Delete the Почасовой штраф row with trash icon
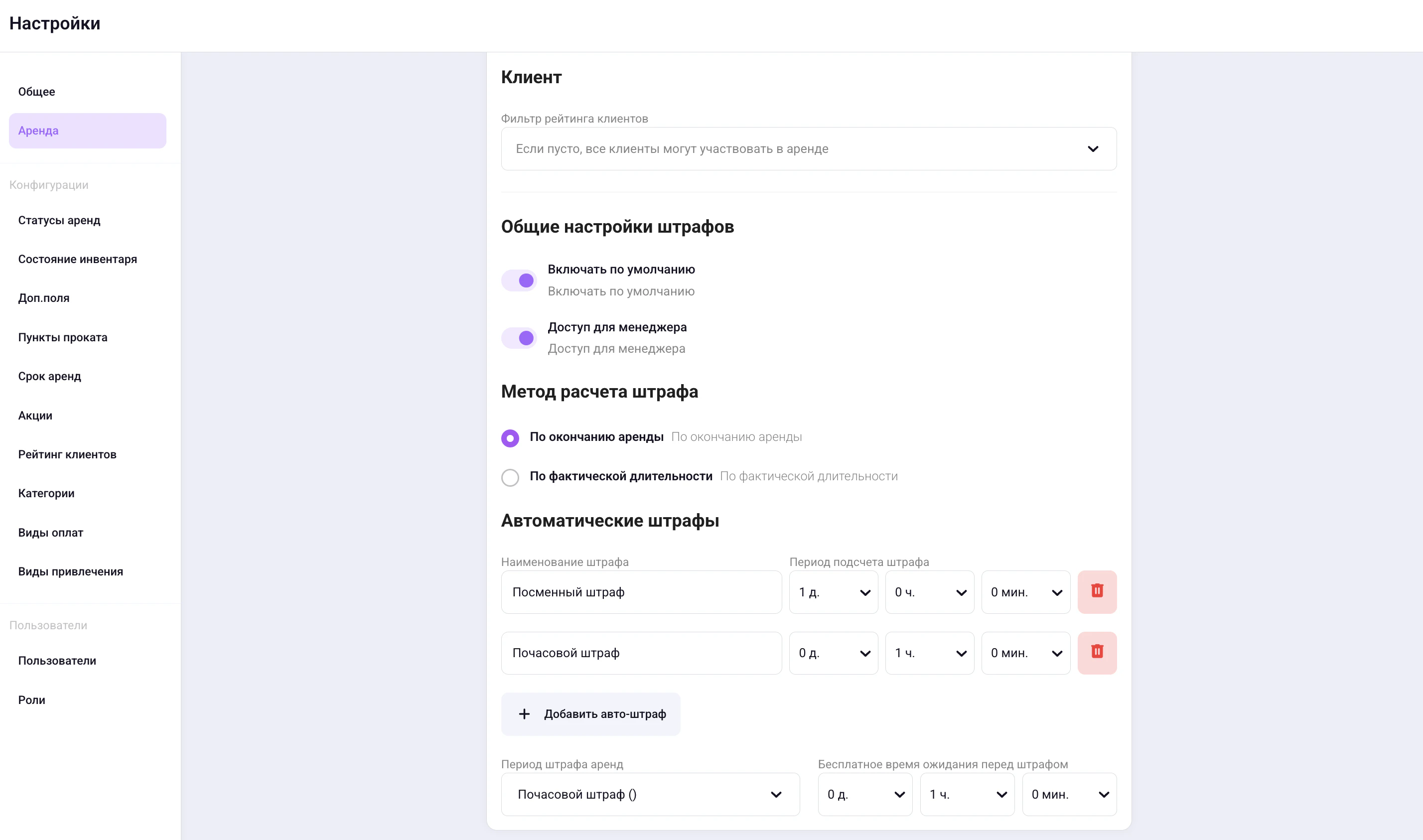The image size is (1423, 840). (x=1097, y=652)
